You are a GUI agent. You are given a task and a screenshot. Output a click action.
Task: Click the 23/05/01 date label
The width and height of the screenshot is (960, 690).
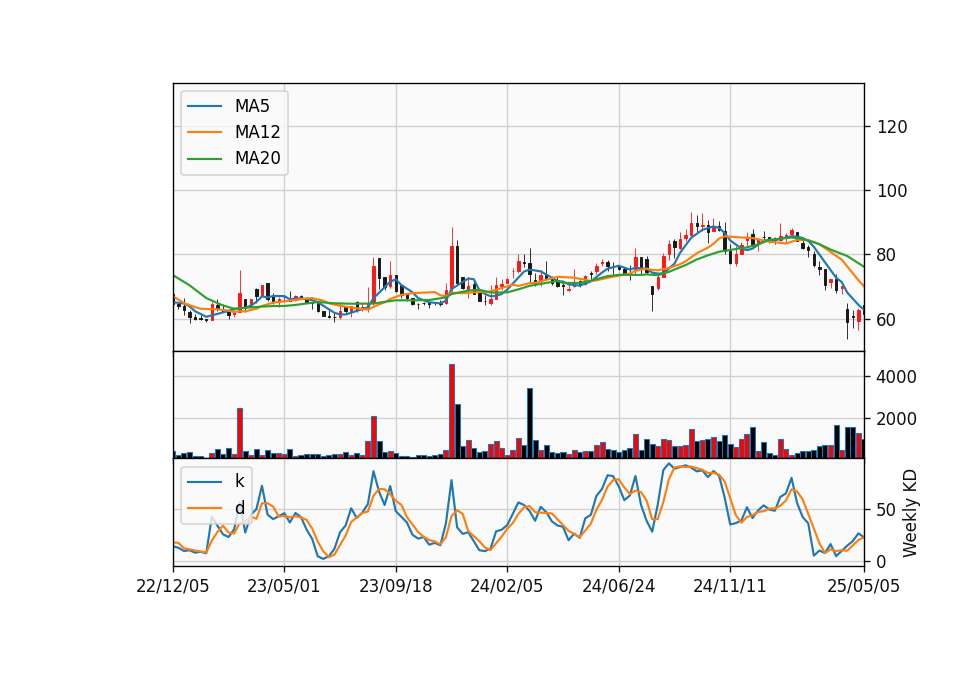[x=283, y=586]
